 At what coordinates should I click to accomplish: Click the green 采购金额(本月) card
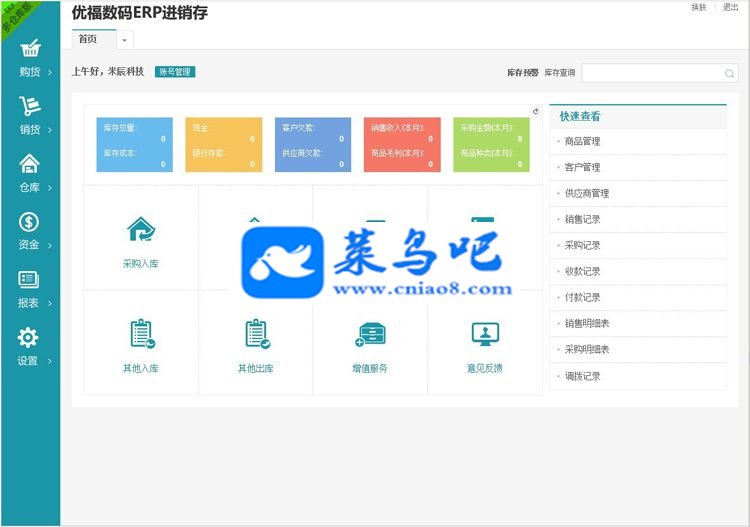click(491, 144)
